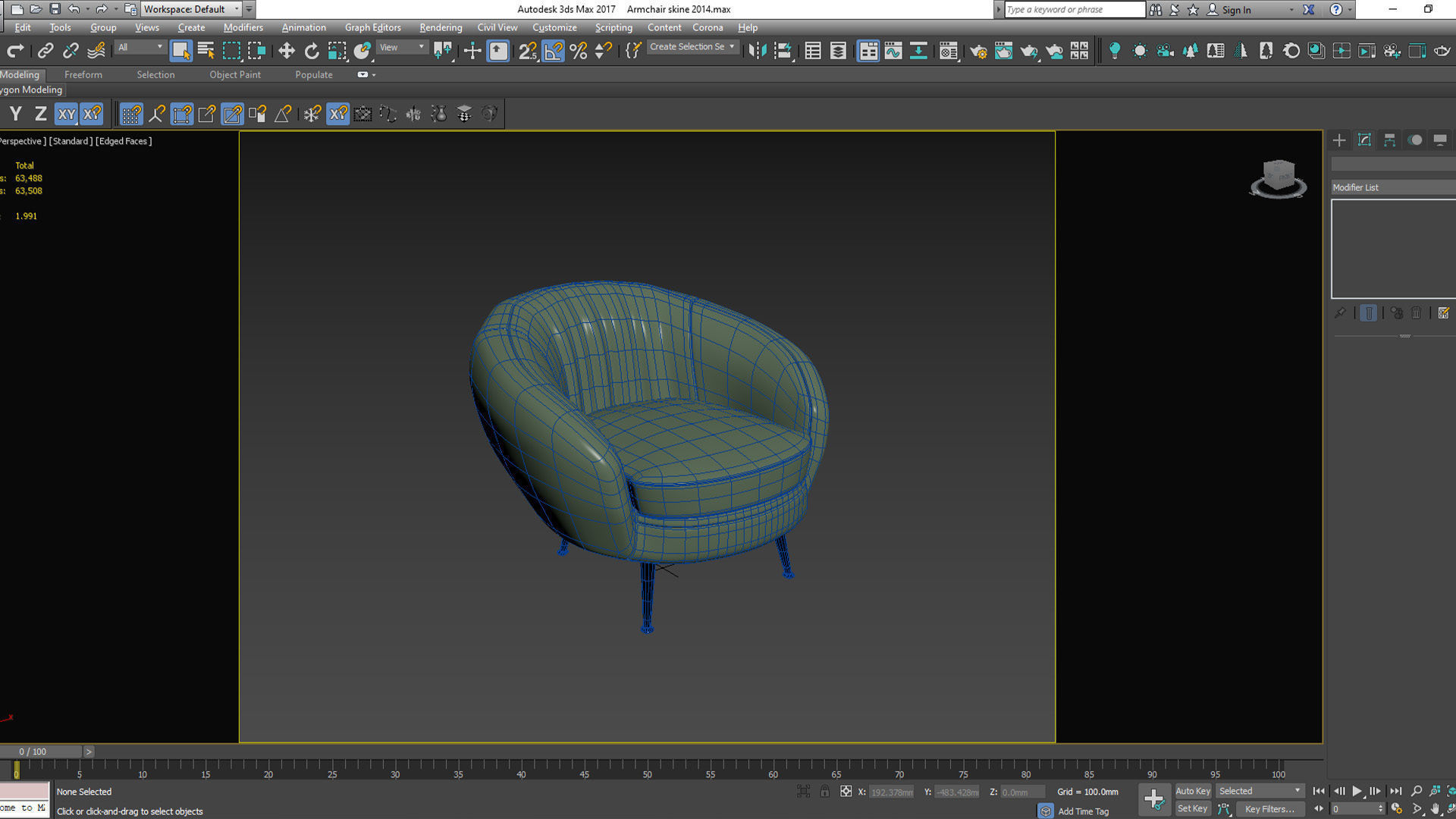Click the time slider 0 / 100 handle
The height and width of the screenshot is (819, 1456).
[x=41, y=752]
